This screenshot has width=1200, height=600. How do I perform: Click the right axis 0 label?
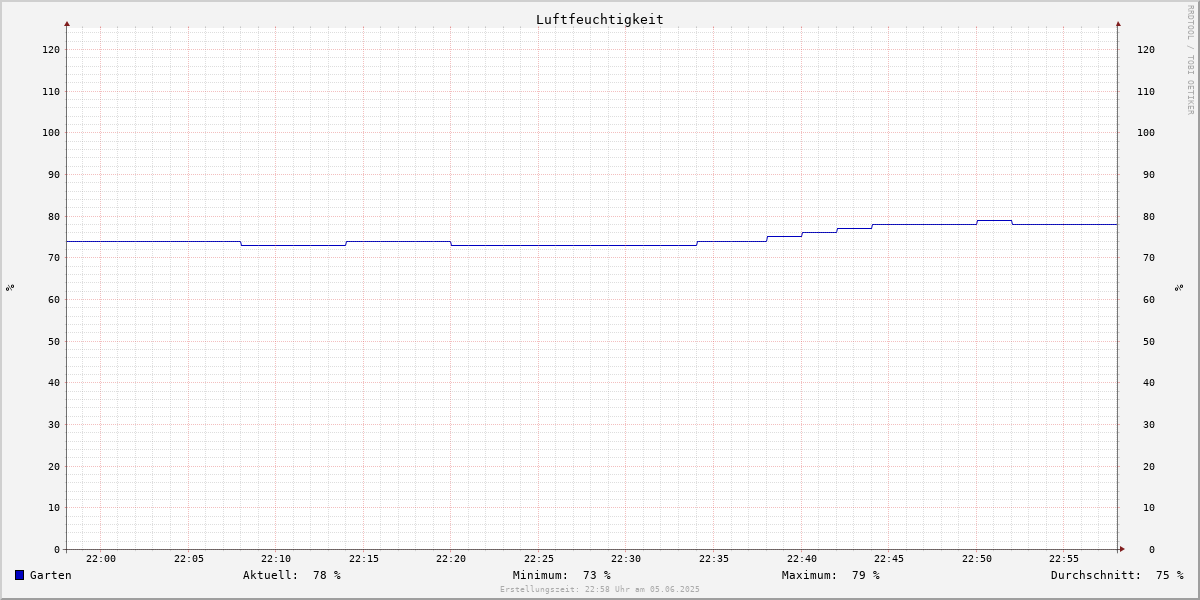(x=1152, y=549)
